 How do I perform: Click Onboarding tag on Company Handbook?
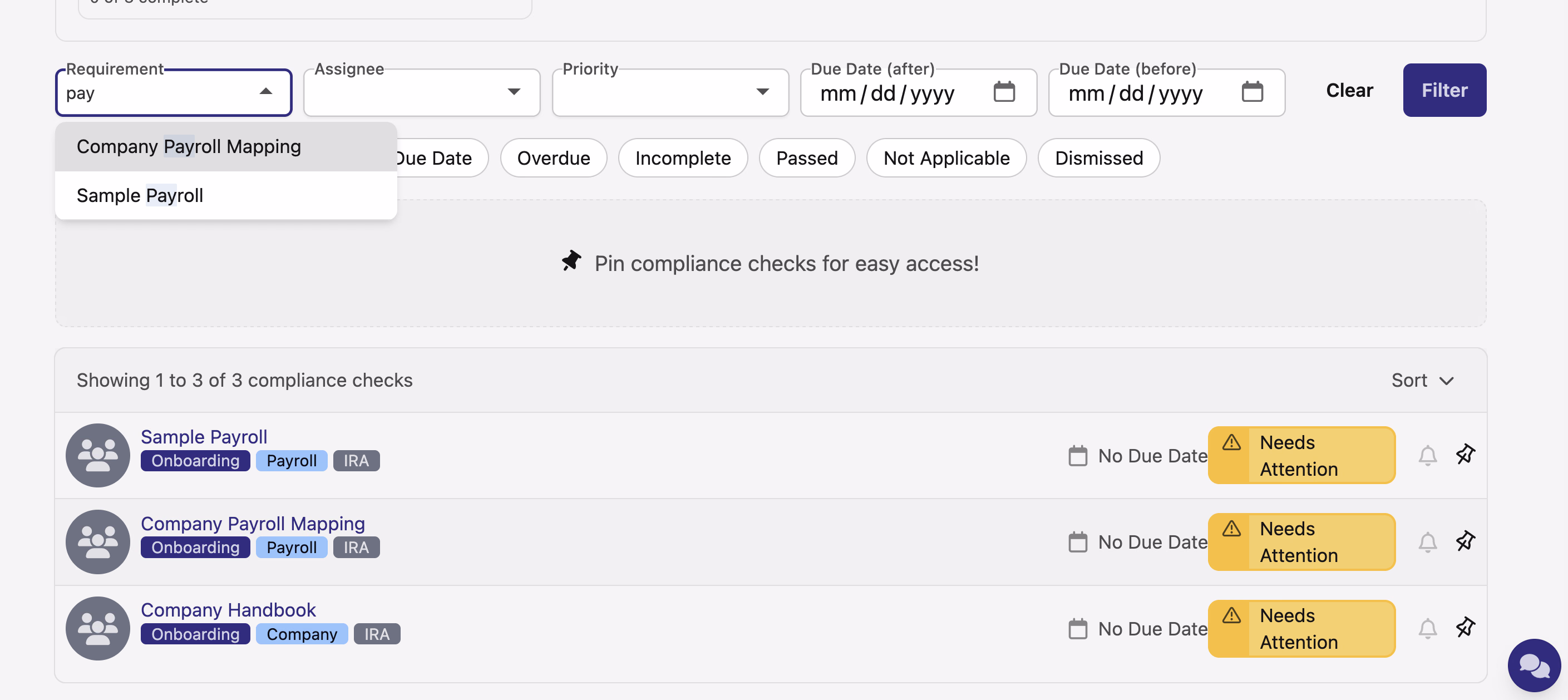click(x=195, y=634)
